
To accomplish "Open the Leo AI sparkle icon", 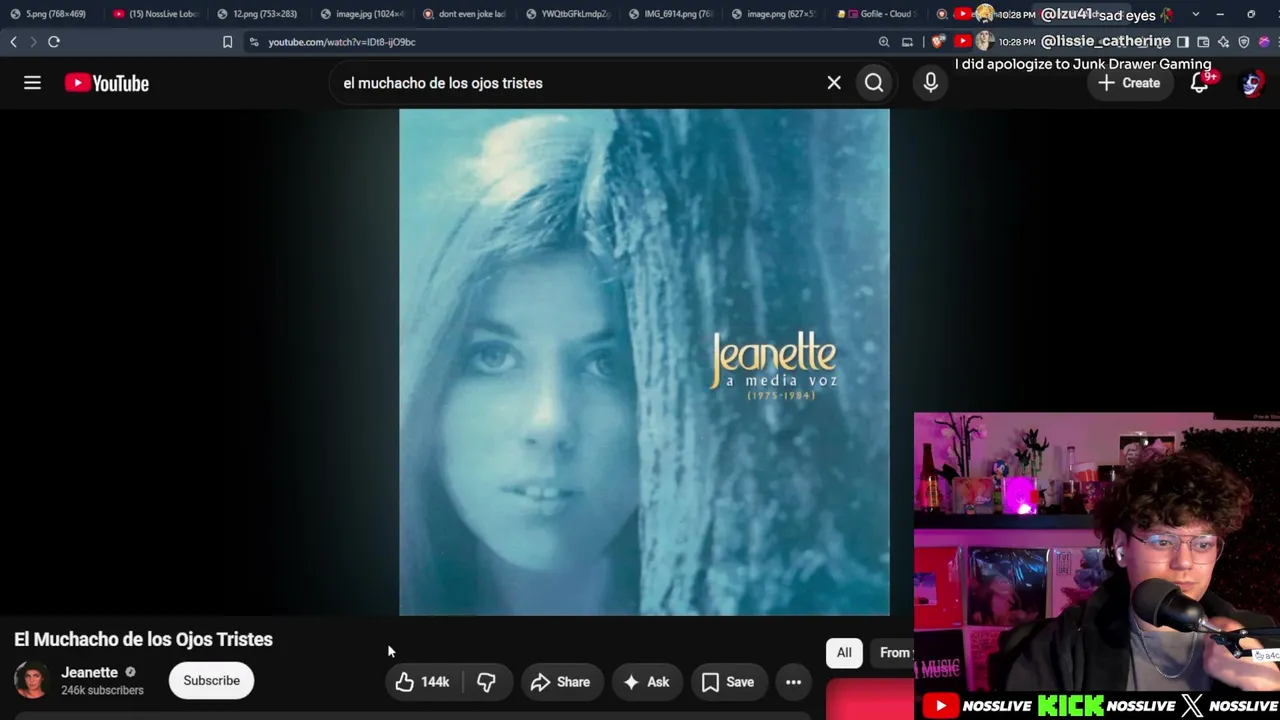I will tap(1223, 42).
